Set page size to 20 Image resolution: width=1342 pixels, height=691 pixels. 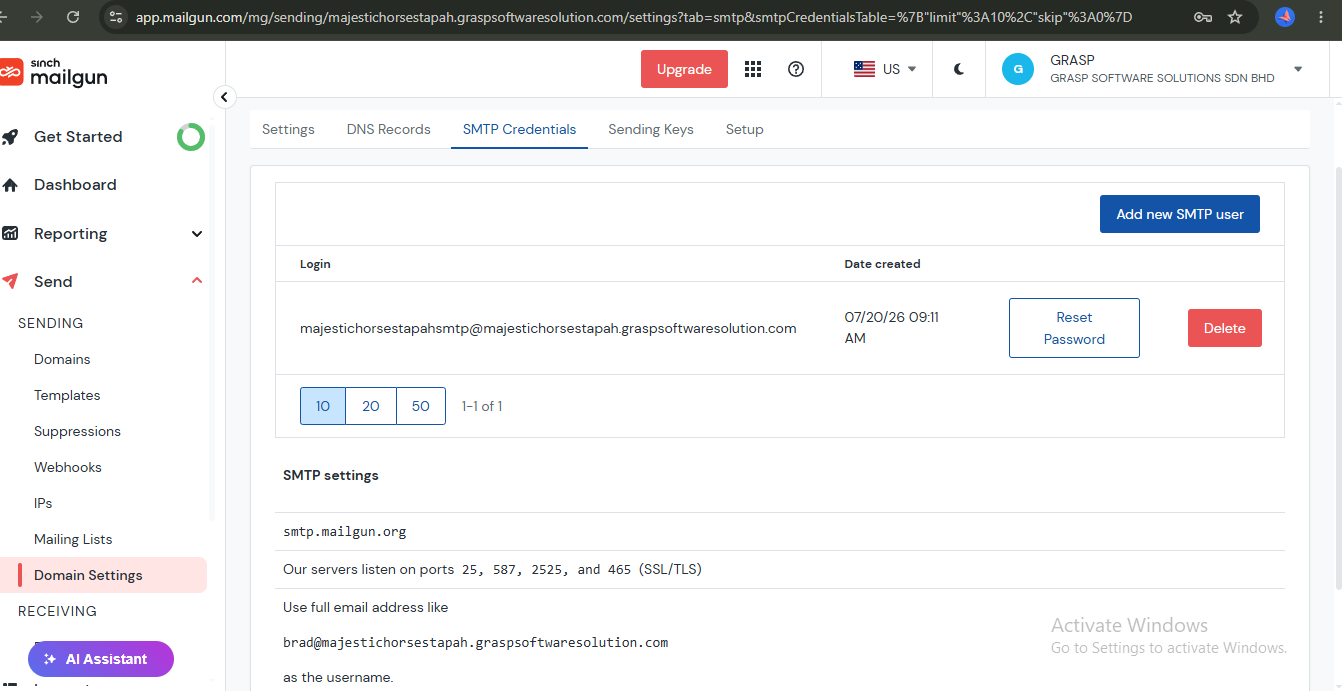click(x=371, y=406)
